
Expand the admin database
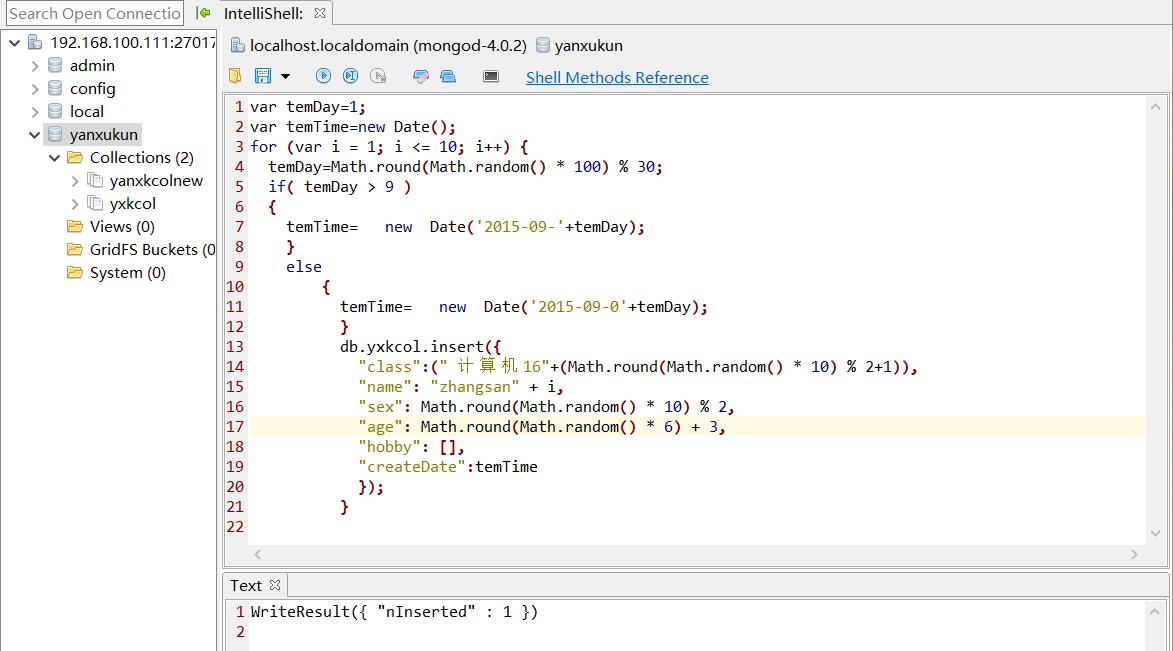[34, 66]
